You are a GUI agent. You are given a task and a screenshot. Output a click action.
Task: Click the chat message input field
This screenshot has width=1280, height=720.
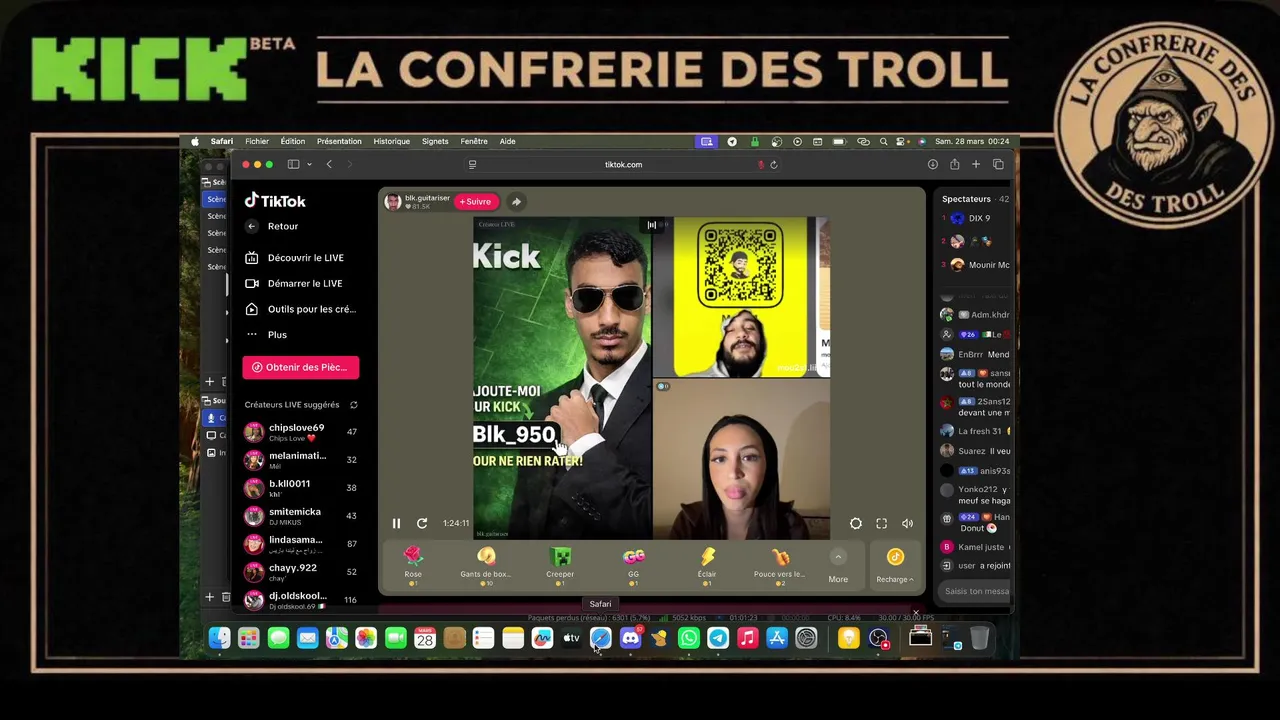[x=976, y=591]
